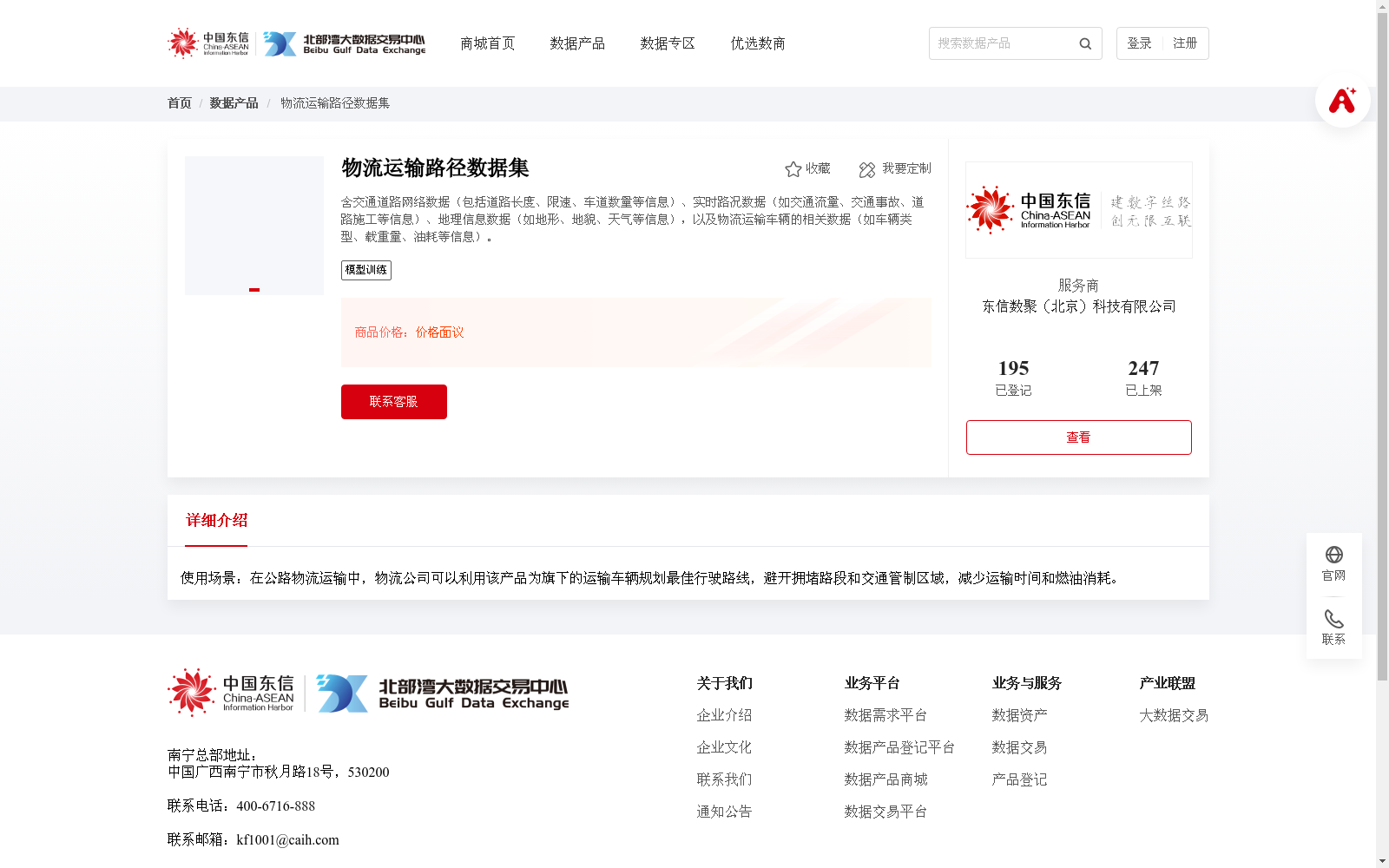
Task: Click the 195 已登记 count
Action: (1013, 378)
